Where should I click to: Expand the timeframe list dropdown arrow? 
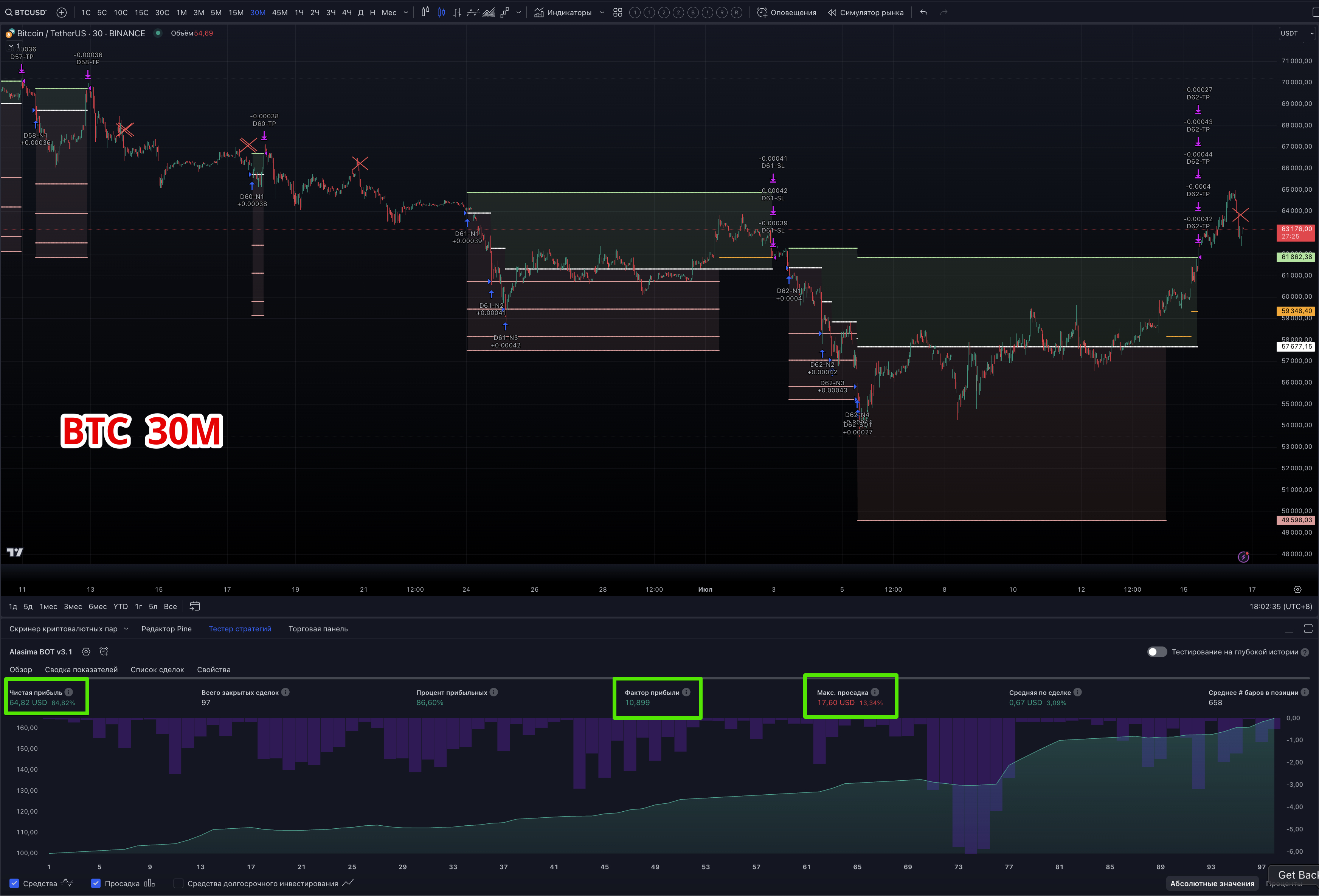(x=406, y=12)
